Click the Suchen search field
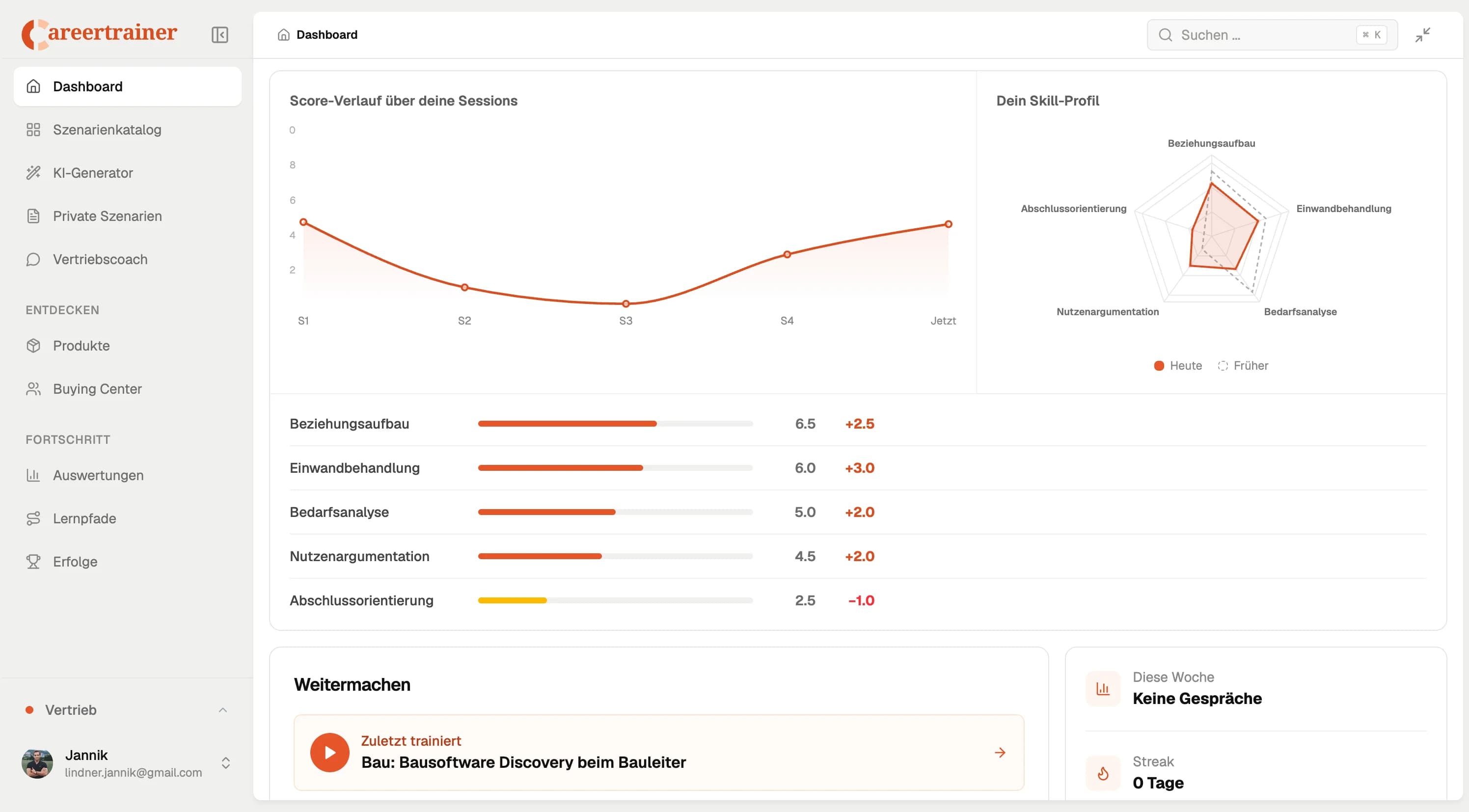Viewport: 1469px width, 812px height. (x=1272, y=35)
